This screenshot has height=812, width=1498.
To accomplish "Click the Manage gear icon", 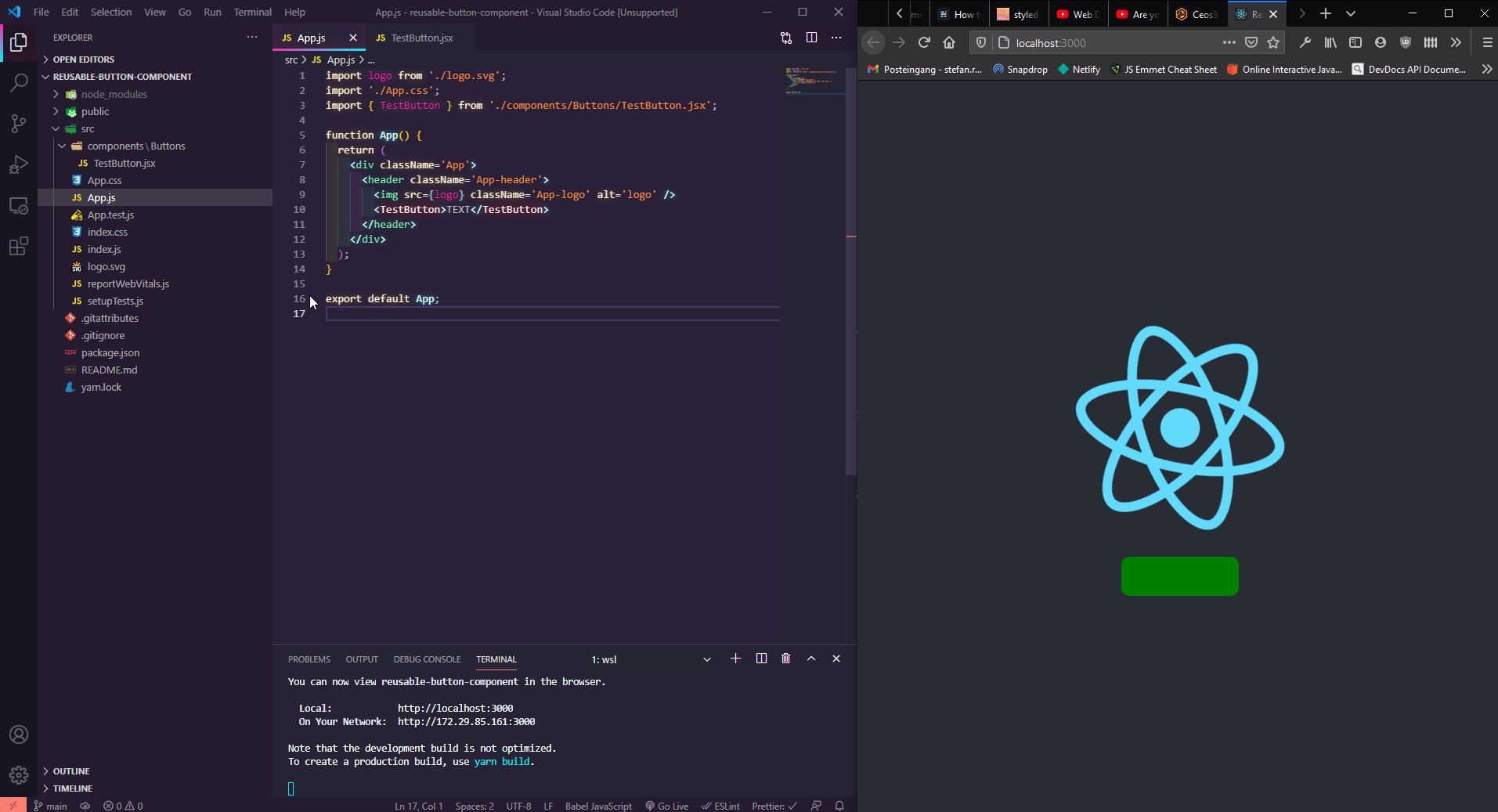I will [17, 774].
